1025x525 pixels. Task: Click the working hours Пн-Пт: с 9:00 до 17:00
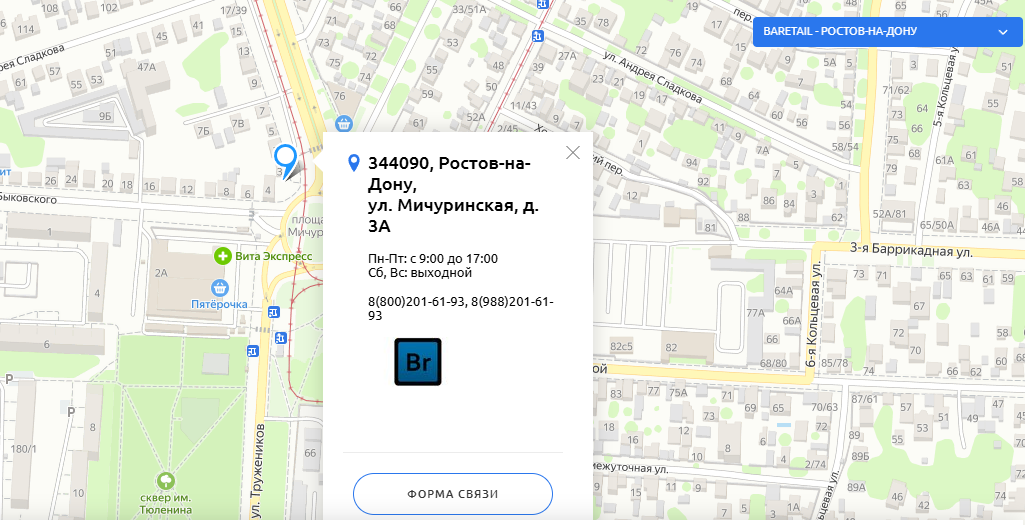pyautogui.click(x=433, y=259)
